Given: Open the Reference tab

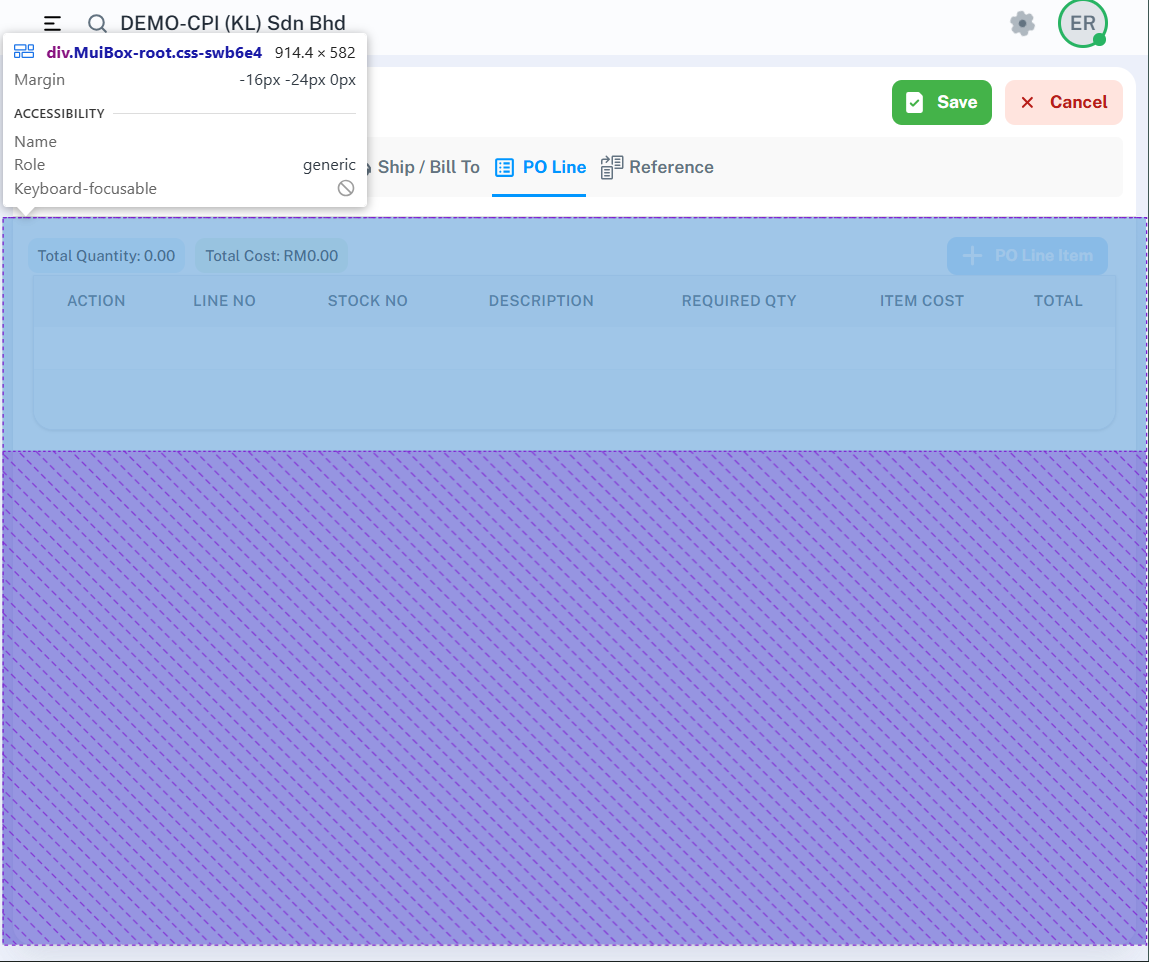Looking at the screenshot, I should tap(657, 167).
